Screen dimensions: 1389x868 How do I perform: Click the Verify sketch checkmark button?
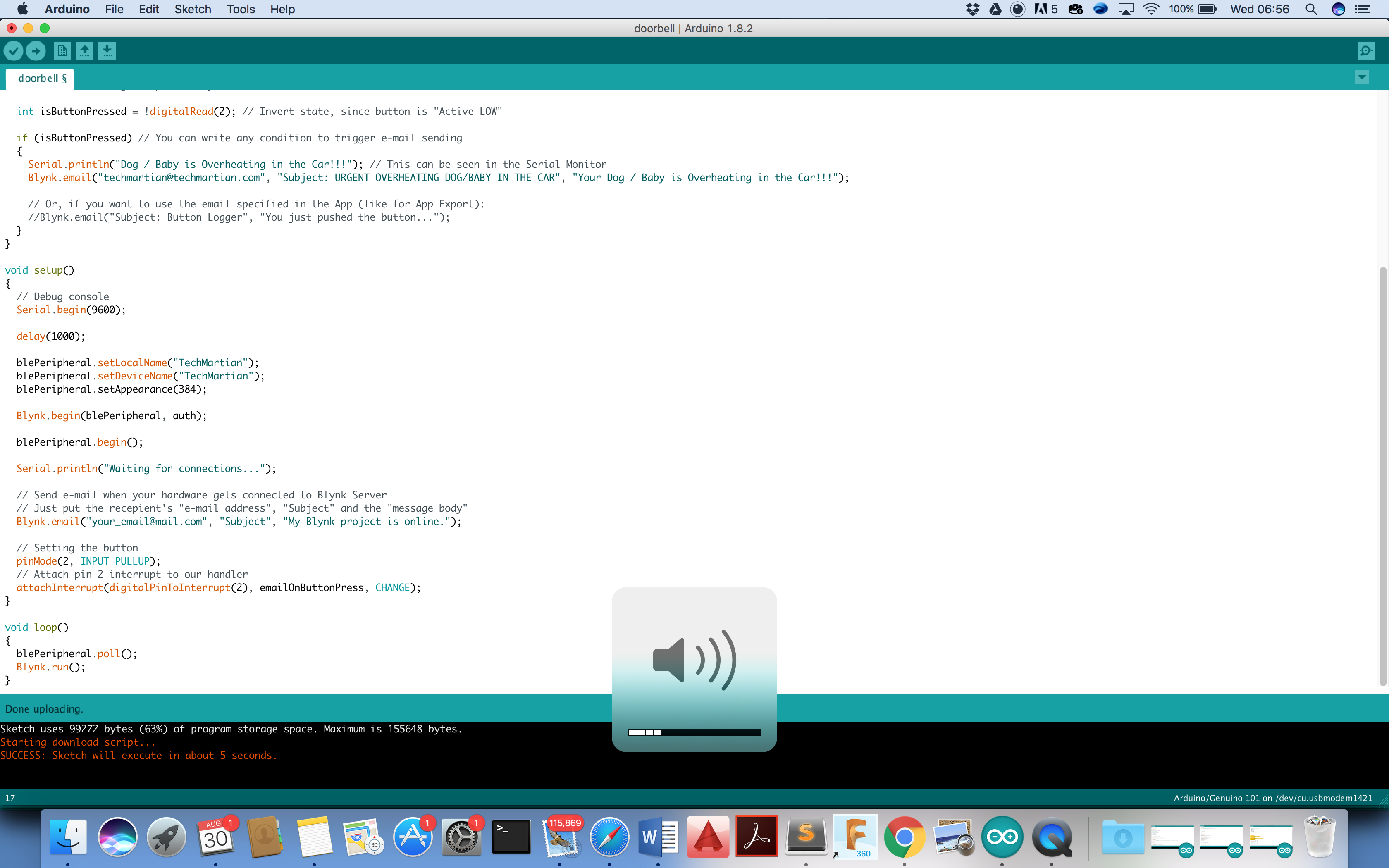[x=14, y=51]
